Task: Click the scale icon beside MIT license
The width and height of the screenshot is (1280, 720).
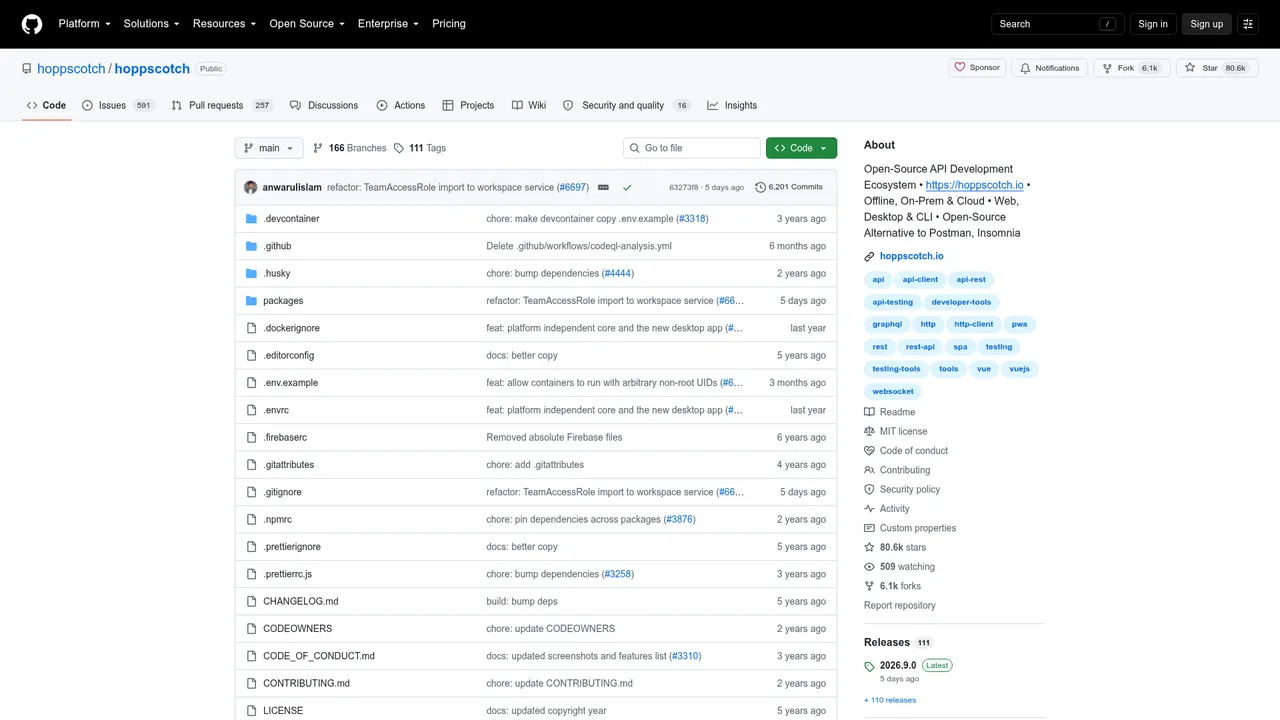Action: point(870,431)
